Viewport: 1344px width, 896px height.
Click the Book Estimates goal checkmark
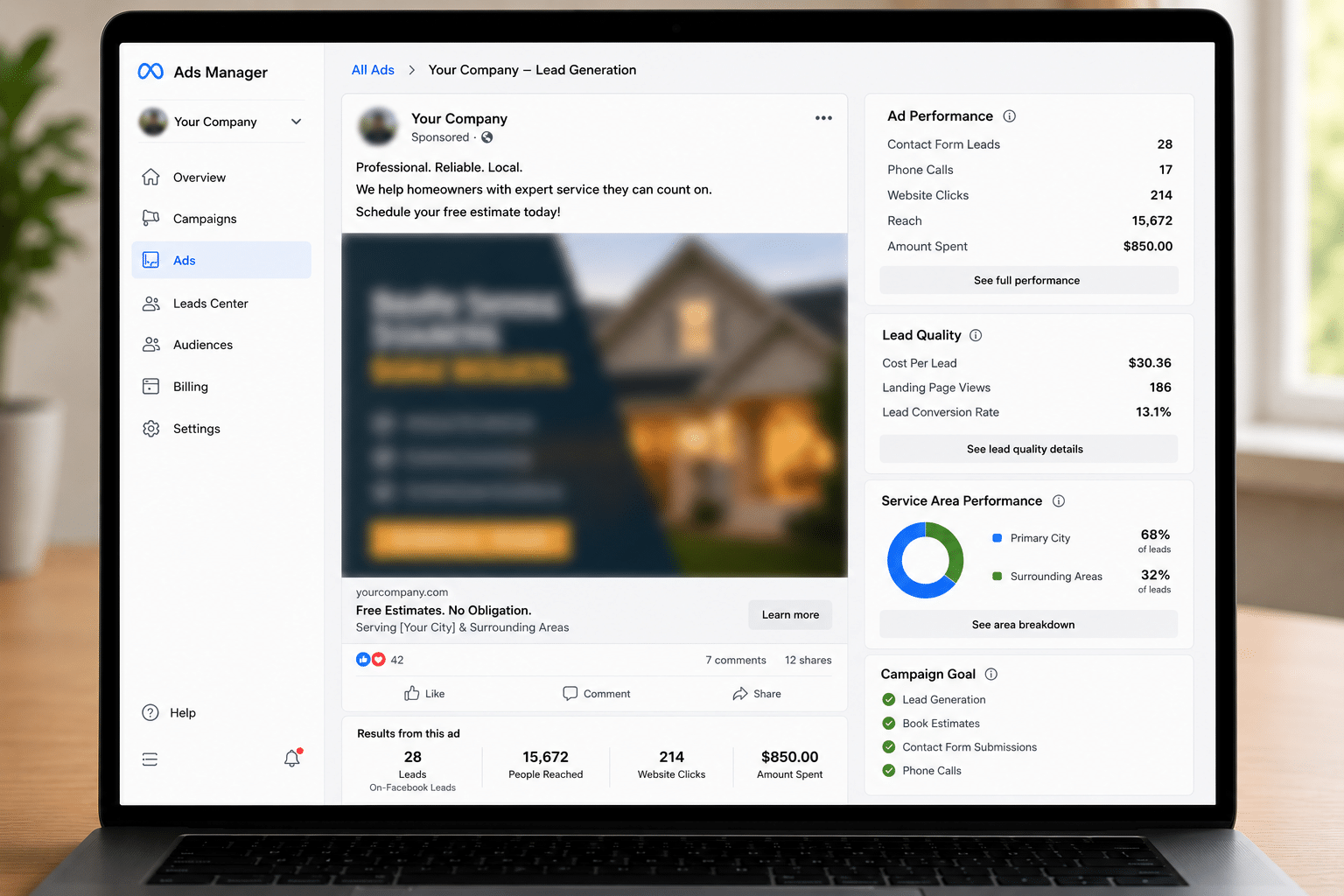click(889, 724)
